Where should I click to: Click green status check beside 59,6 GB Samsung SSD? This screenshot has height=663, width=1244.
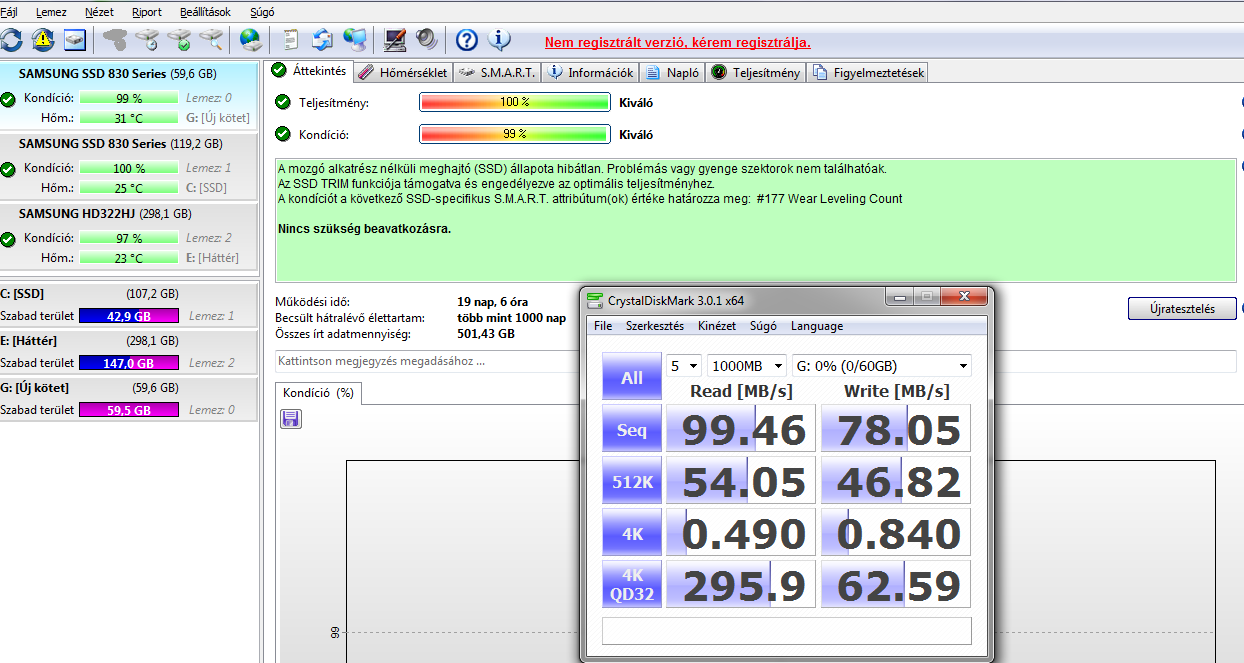coord(8,100)
